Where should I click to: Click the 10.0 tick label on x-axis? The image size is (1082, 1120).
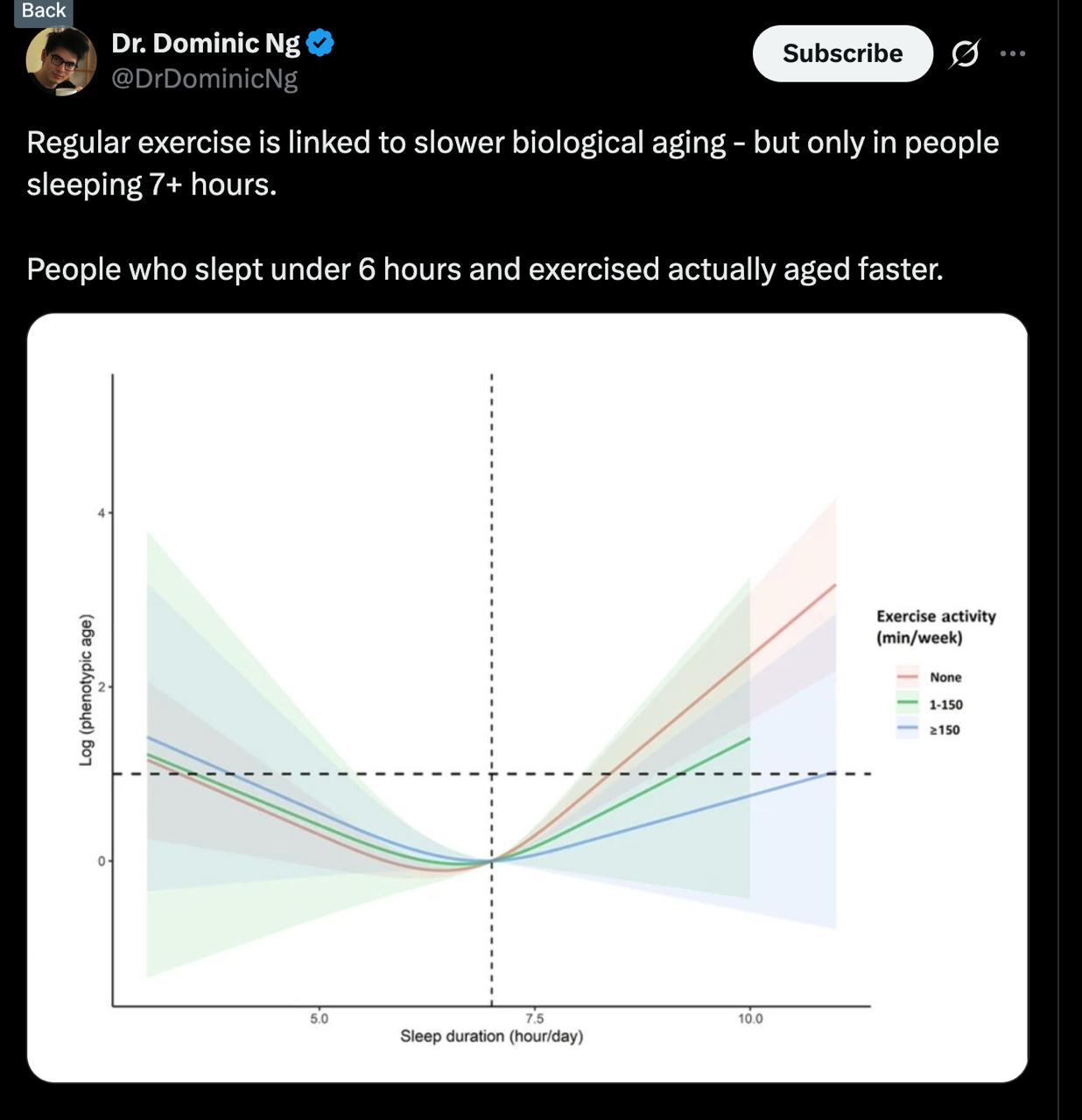click(x=749, y=1018)
